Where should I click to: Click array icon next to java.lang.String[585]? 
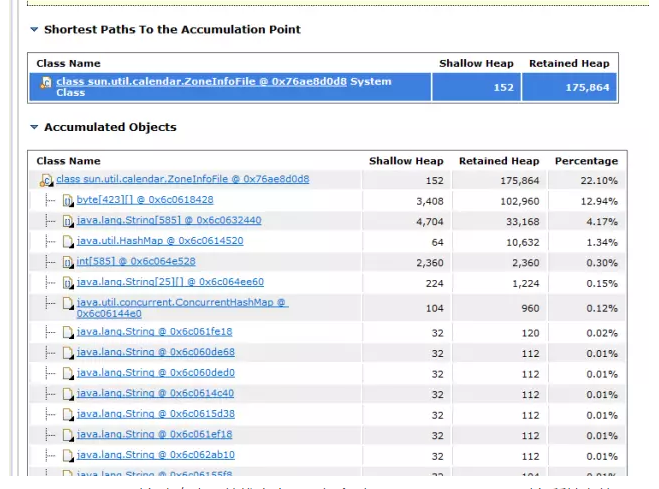coord(68,221)
